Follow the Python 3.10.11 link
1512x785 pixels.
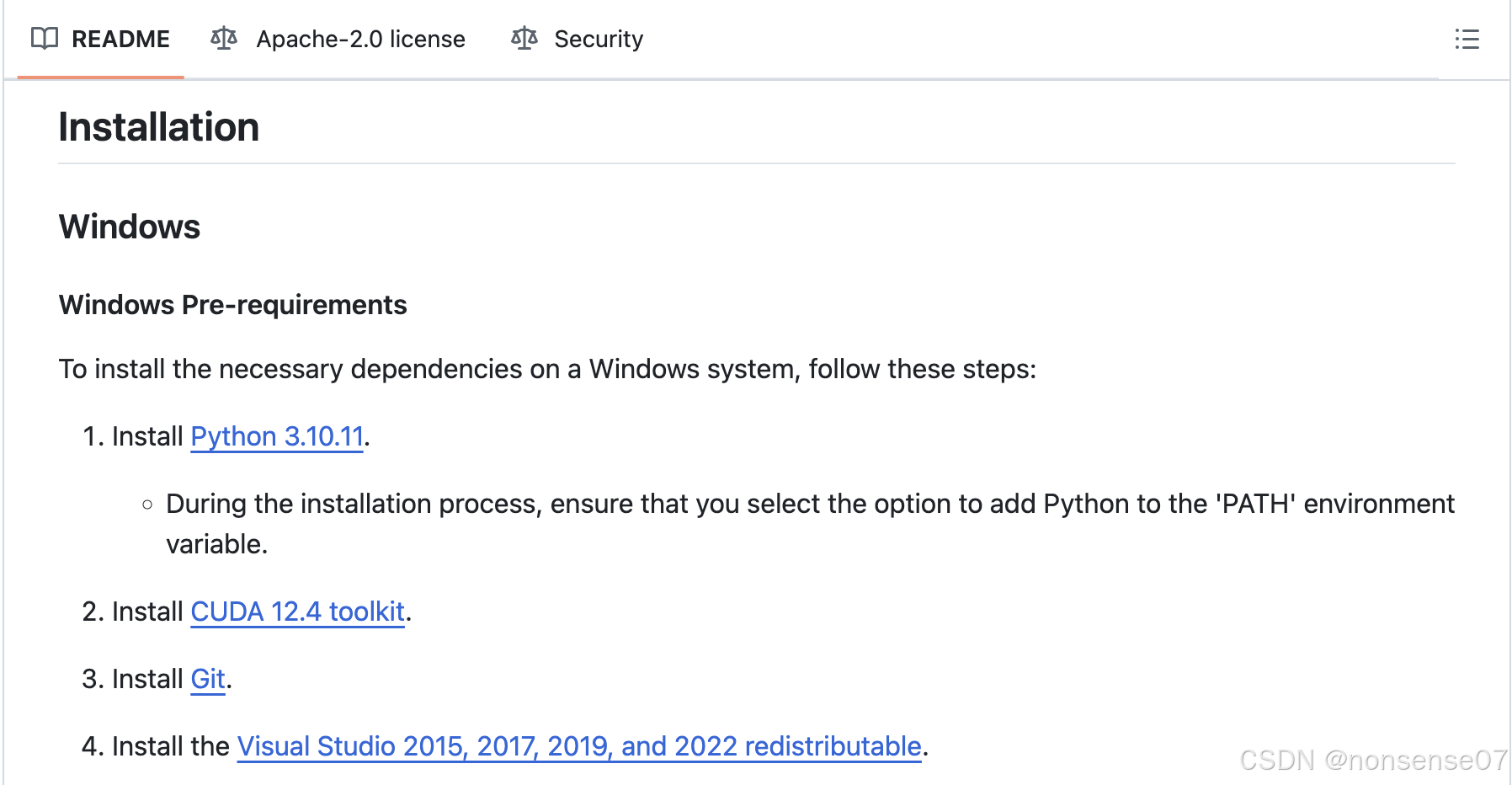[277, 436]
